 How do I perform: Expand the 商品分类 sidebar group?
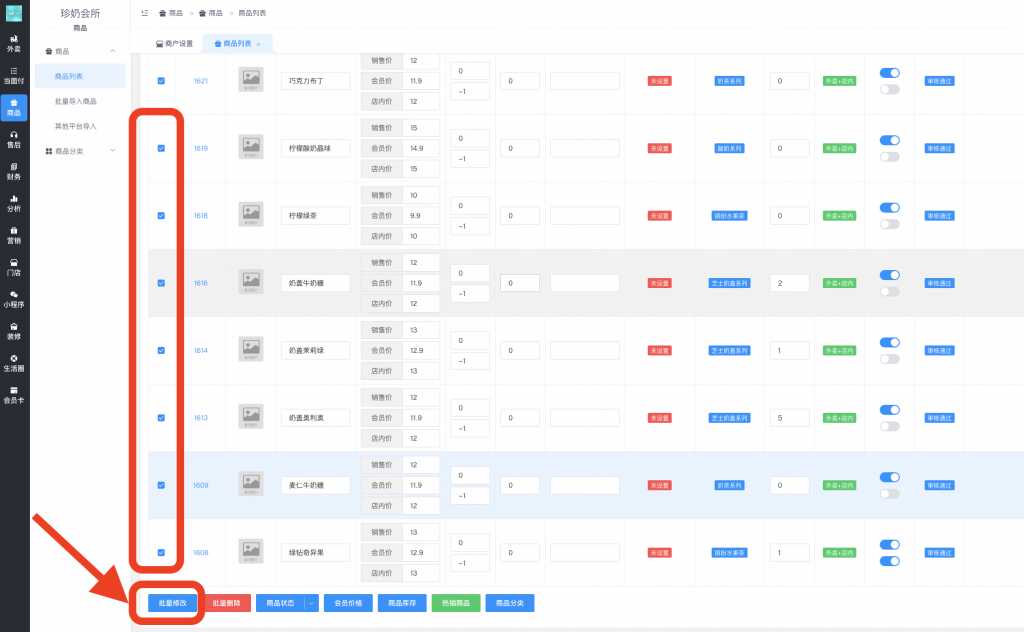tap(80, 151)
